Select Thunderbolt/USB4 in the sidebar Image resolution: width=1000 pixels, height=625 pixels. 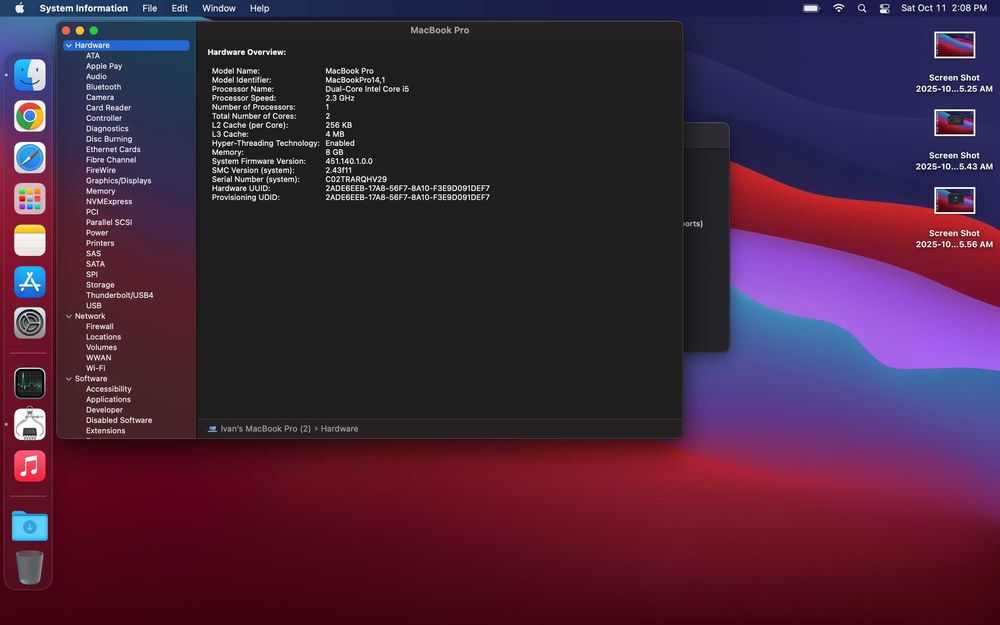point(120,295)
